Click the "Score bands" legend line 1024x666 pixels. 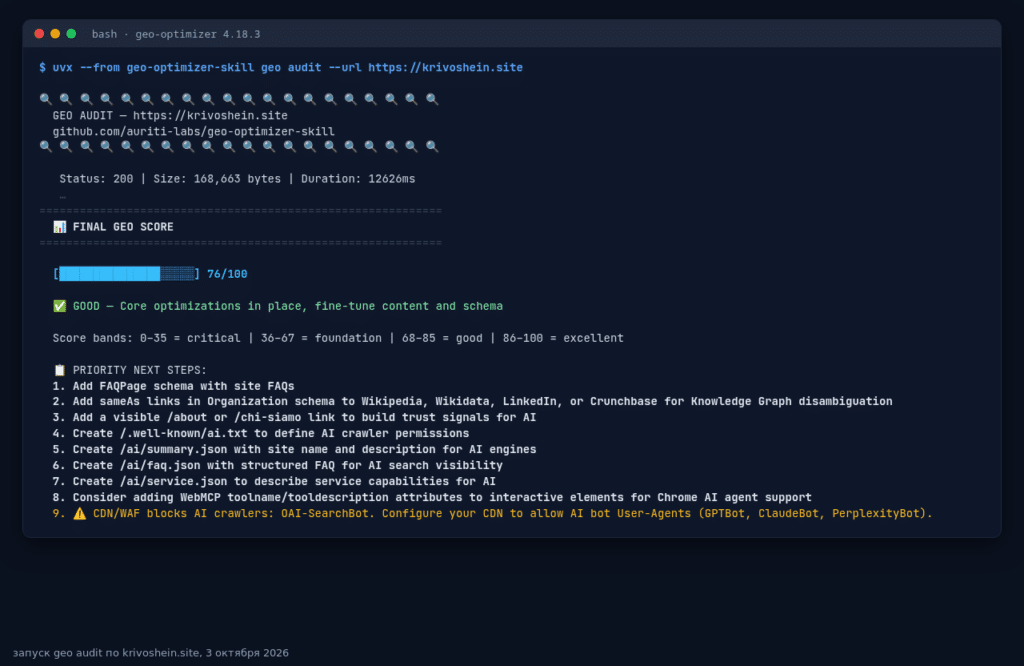[x=338, y=338]
